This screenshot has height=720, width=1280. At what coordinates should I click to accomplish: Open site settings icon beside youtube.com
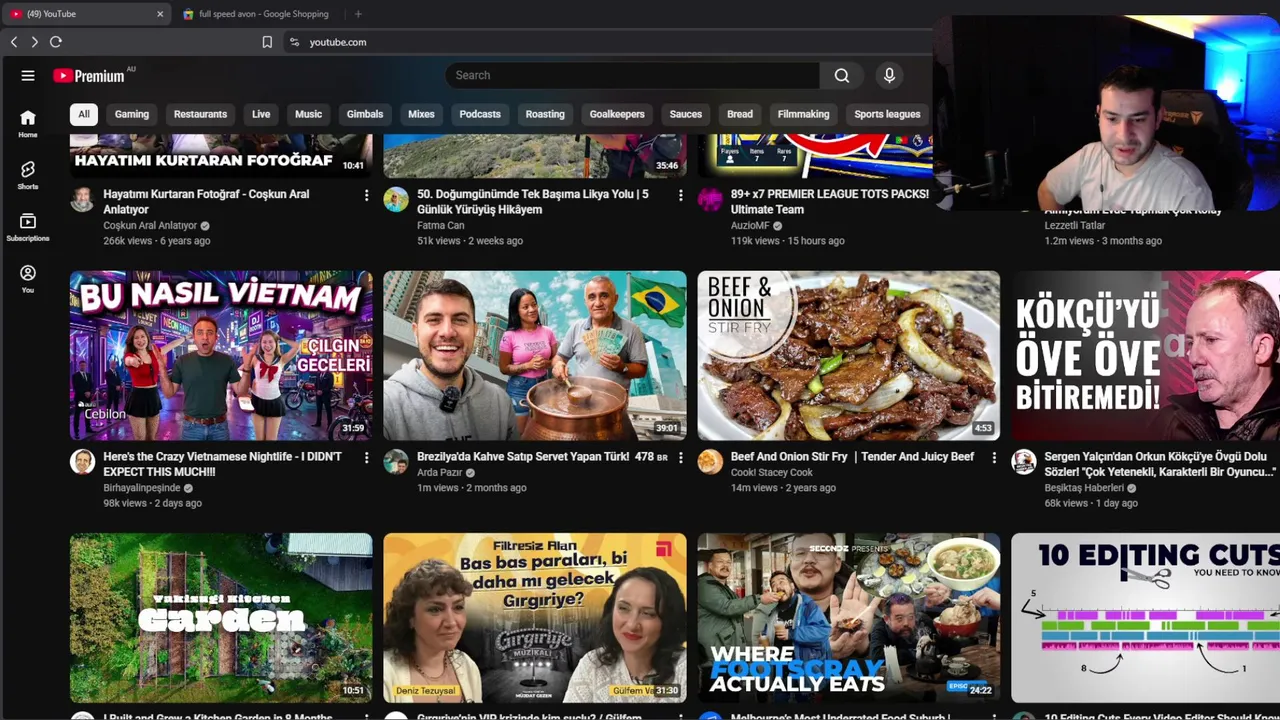tap(294, 42)
